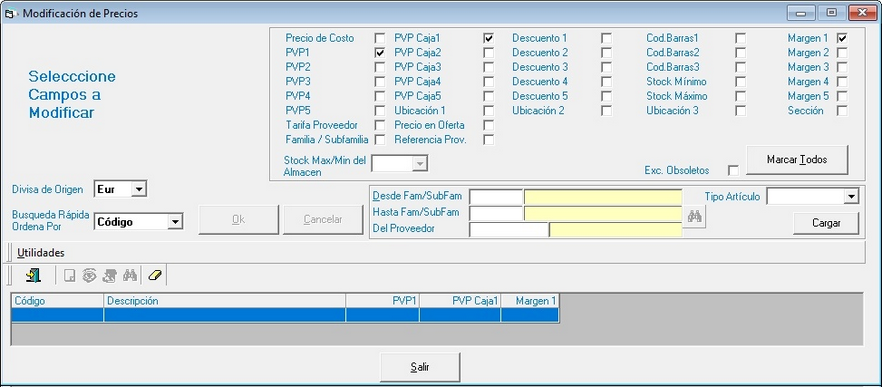The image size is (882, 387).
Task: Click the Marcar Todos button
Action: (797, 160)
